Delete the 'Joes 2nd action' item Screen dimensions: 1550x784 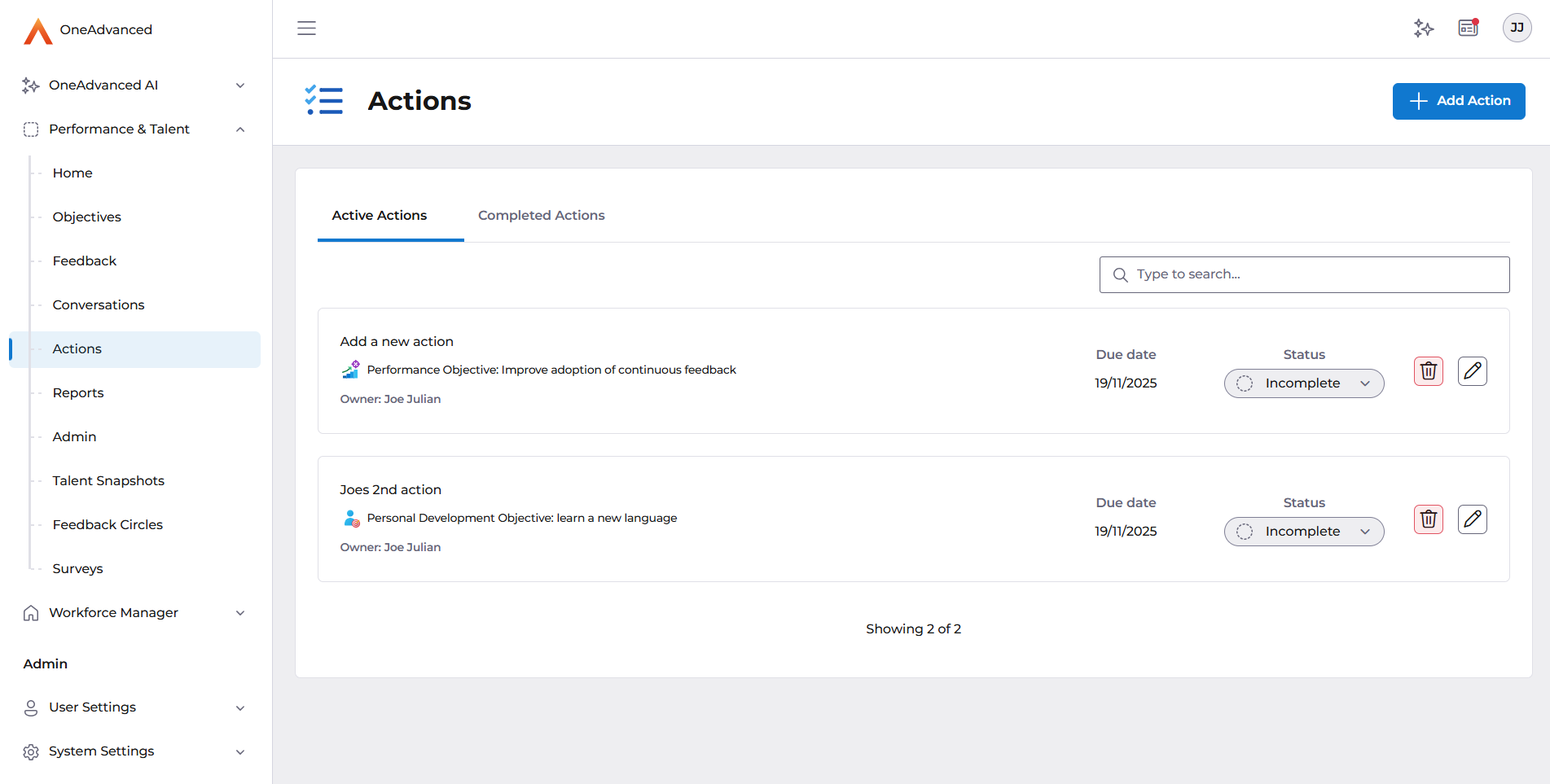click(x=1428, y=519)
